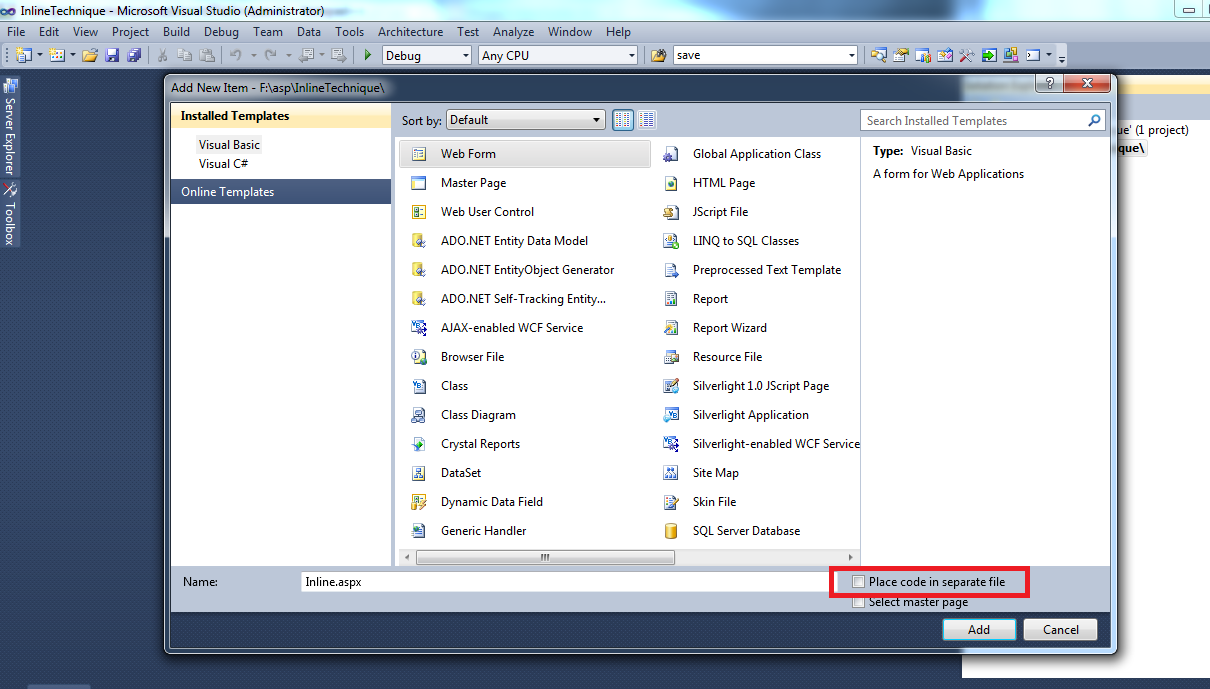Screen dimensions: 1210x689
Task: Check Place code in separate file
Action: click(x=858, y=582)
